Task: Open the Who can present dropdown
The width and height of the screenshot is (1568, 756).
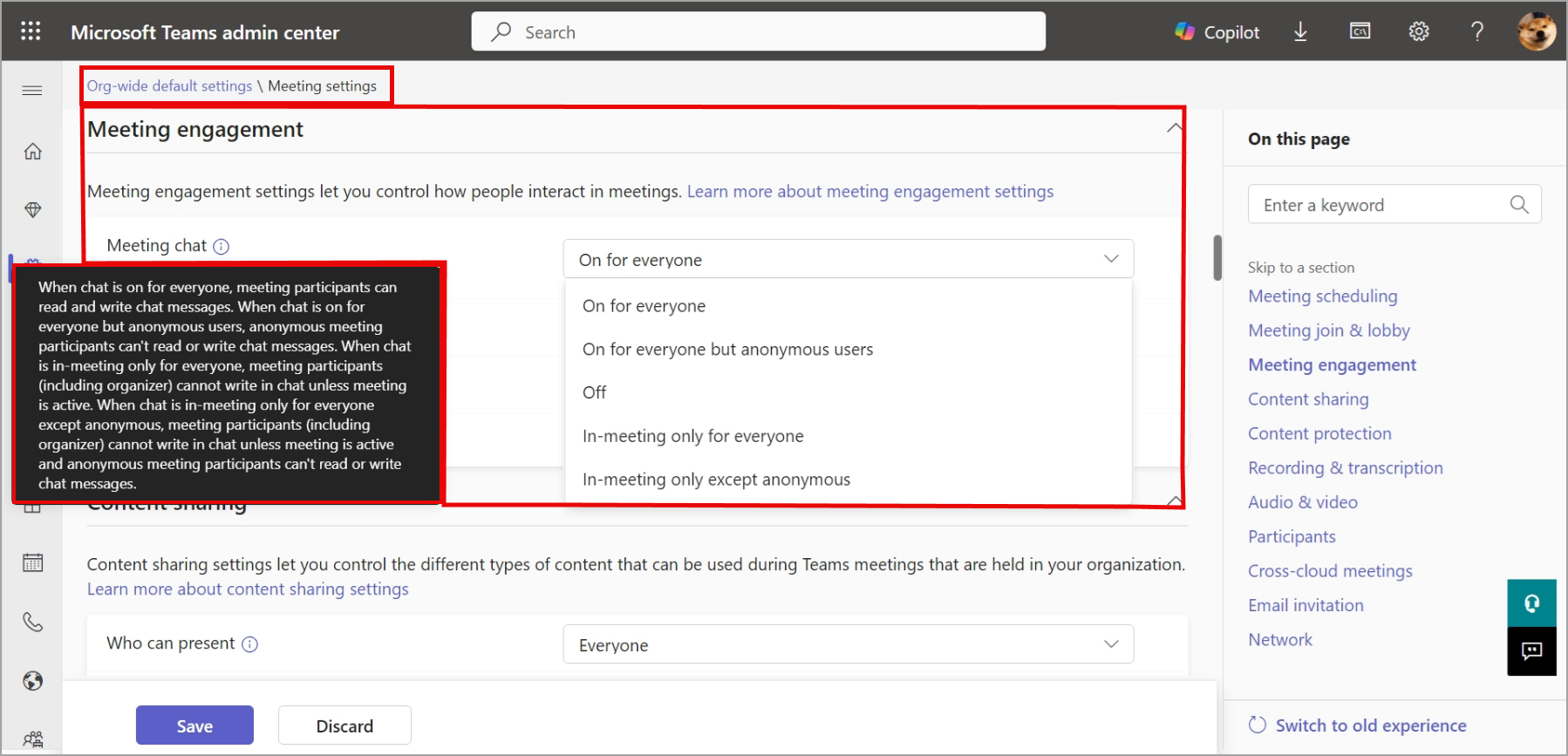Action: (x=848, y=644)
